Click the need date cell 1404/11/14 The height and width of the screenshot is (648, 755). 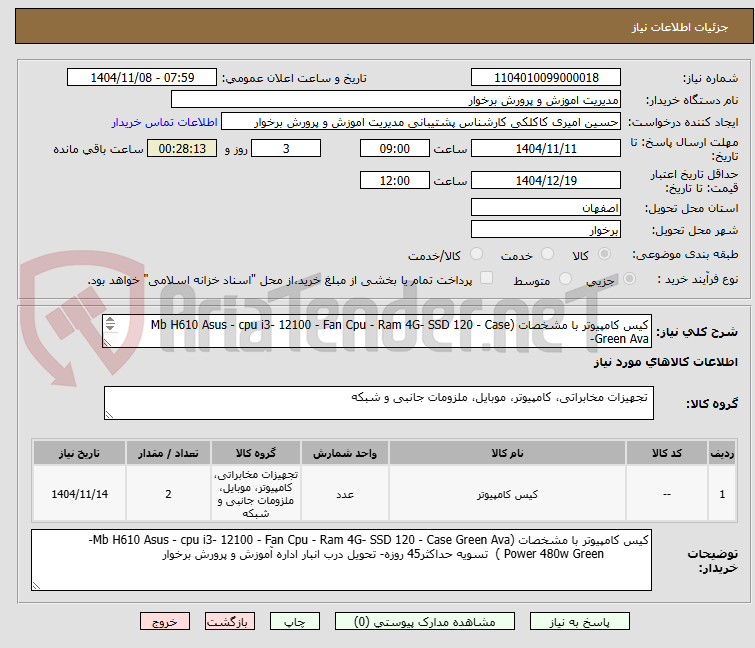pos(79,494)
